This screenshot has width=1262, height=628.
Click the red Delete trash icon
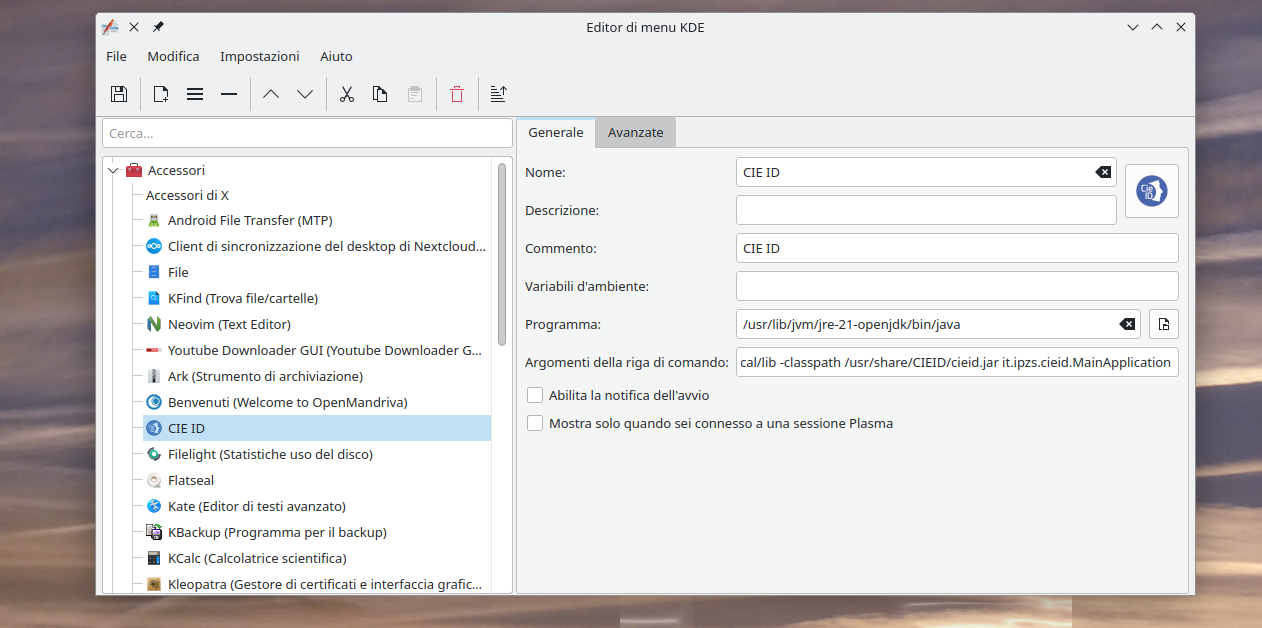[x=457, y=94]
